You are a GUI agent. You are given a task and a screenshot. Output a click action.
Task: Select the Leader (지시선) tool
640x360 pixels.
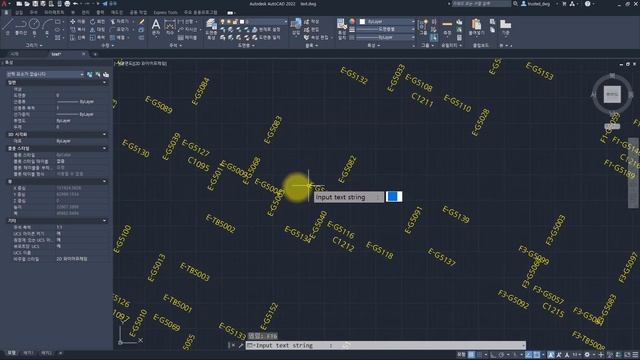tap(187, 29)
